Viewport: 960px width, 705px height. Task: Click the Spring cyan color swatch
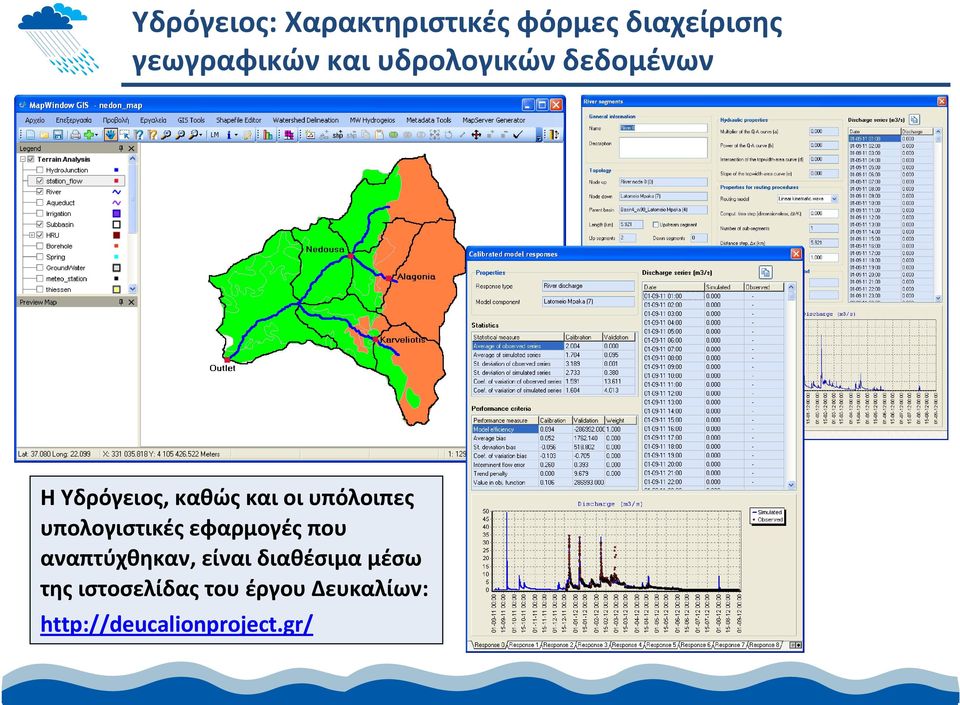(x=116, y=257)
